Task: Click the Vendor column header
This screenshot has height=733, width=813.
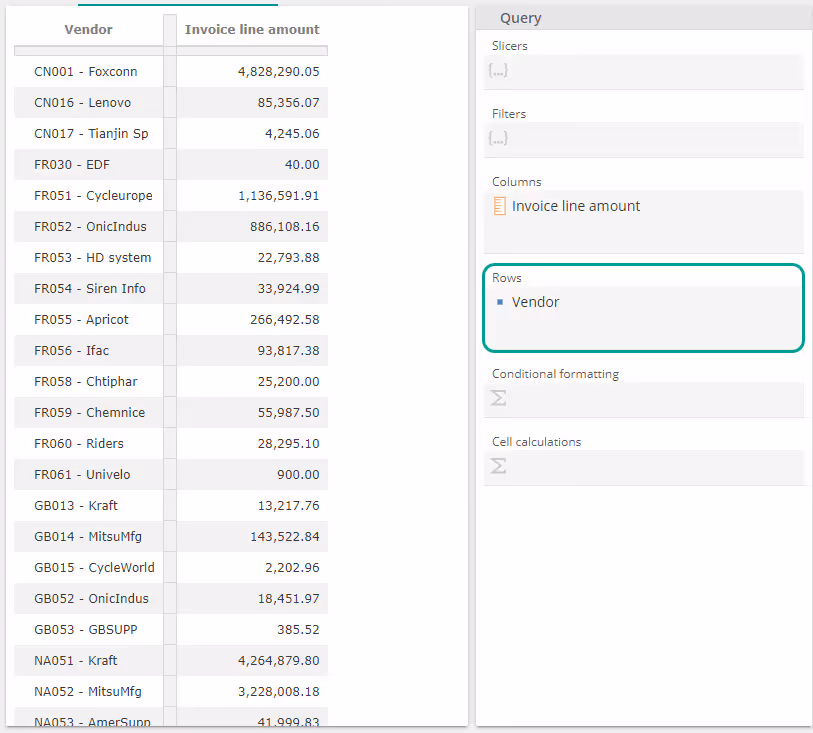Action: click(88, 30)
